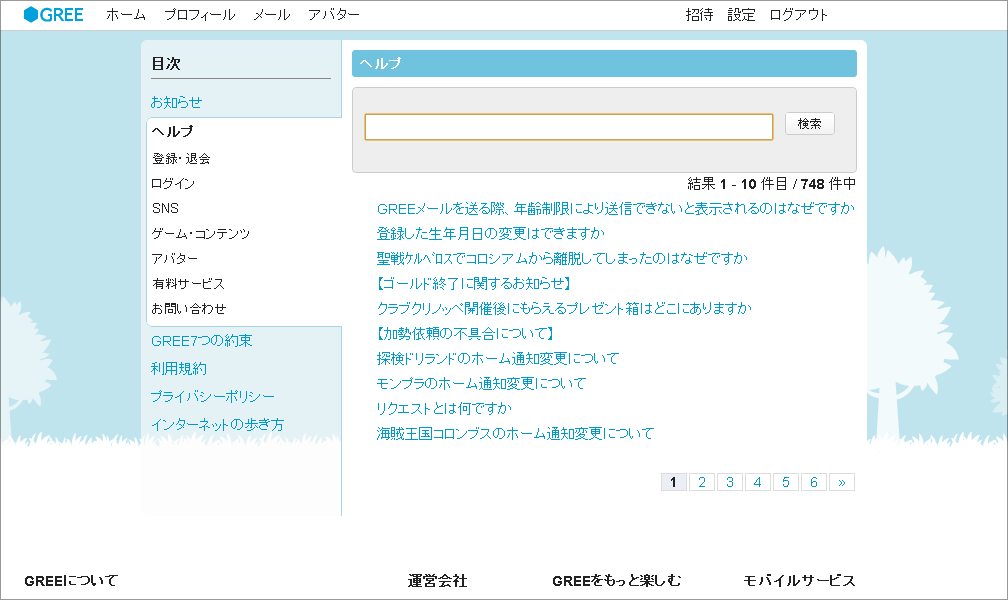Open 探検ドリランド ホーム通知変更 link
The height and width of the screenshot is (600, 1008).
tap(498, 358)
